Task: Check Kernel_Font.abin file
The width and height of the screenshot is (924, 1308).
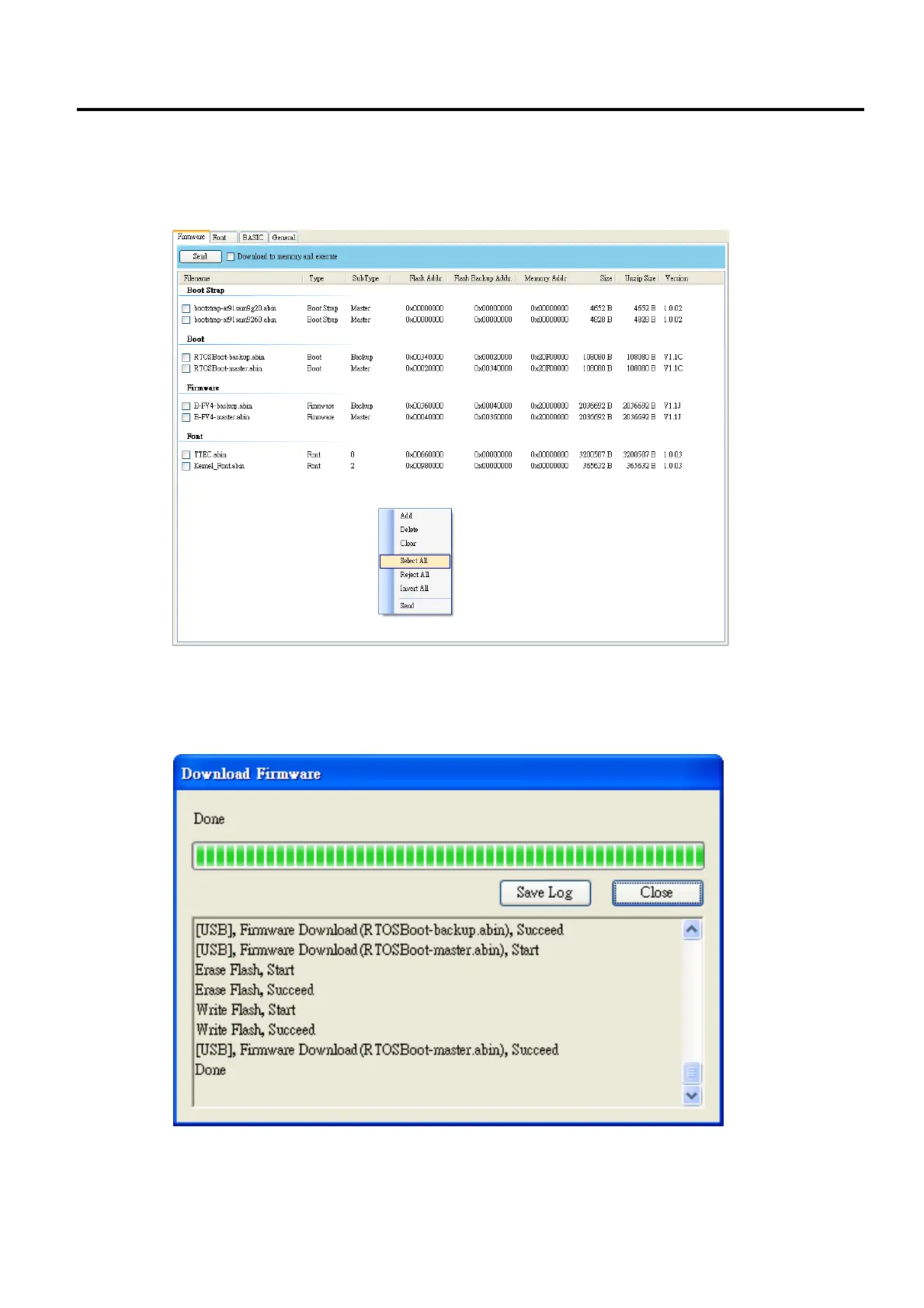Action: pyautogui.click(x=186, y=466)
